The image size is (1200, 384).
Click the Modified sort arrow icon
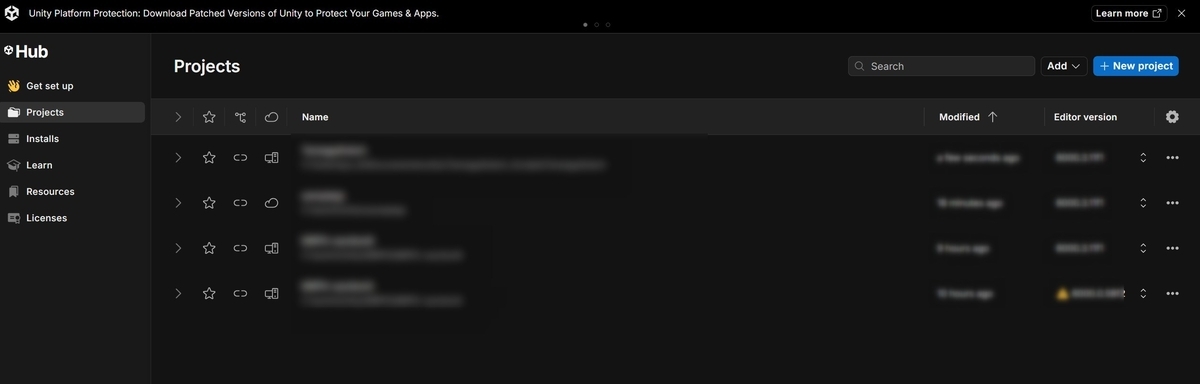pyautogui.click(x=992, y=117)
